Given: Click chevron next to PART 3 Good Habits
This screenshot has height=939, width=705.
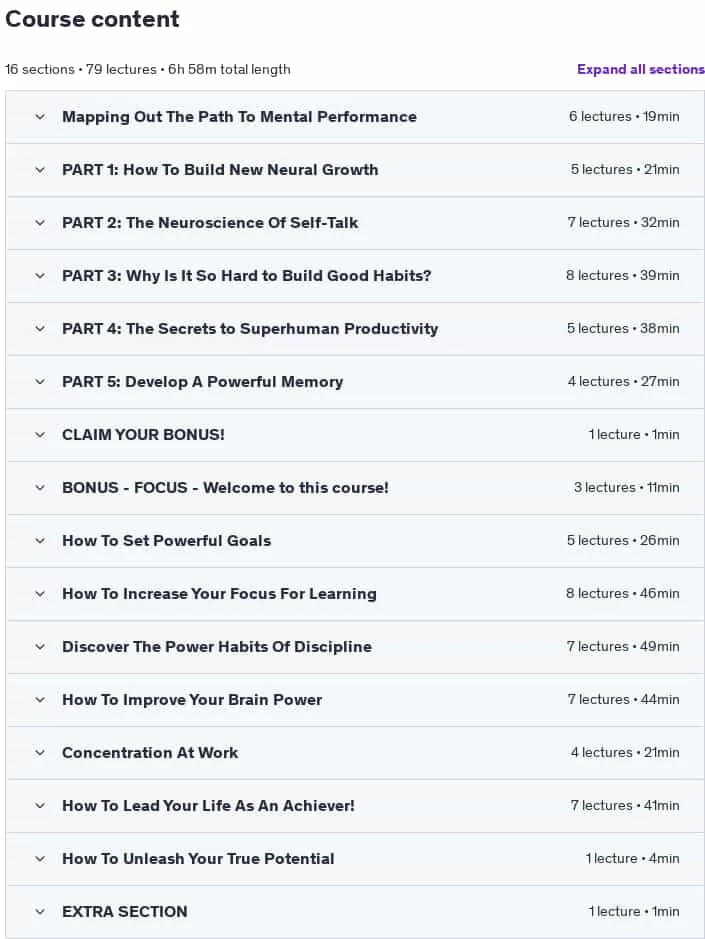Looking at the screenshot, I should 40,276.
